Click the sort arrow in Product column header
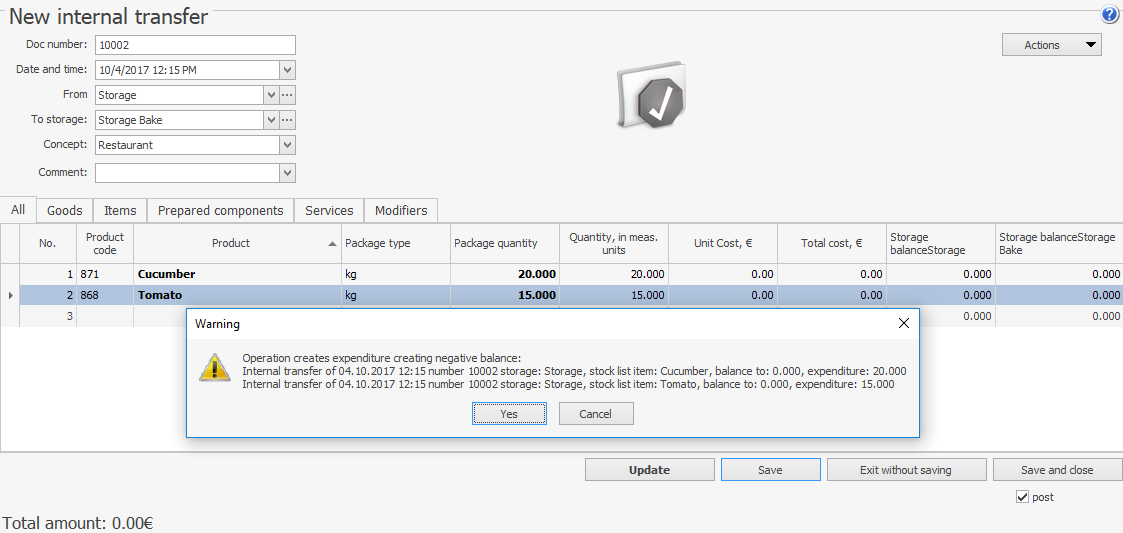The height and width of the screenshot is (533, 1123). [x=332, y=244]
